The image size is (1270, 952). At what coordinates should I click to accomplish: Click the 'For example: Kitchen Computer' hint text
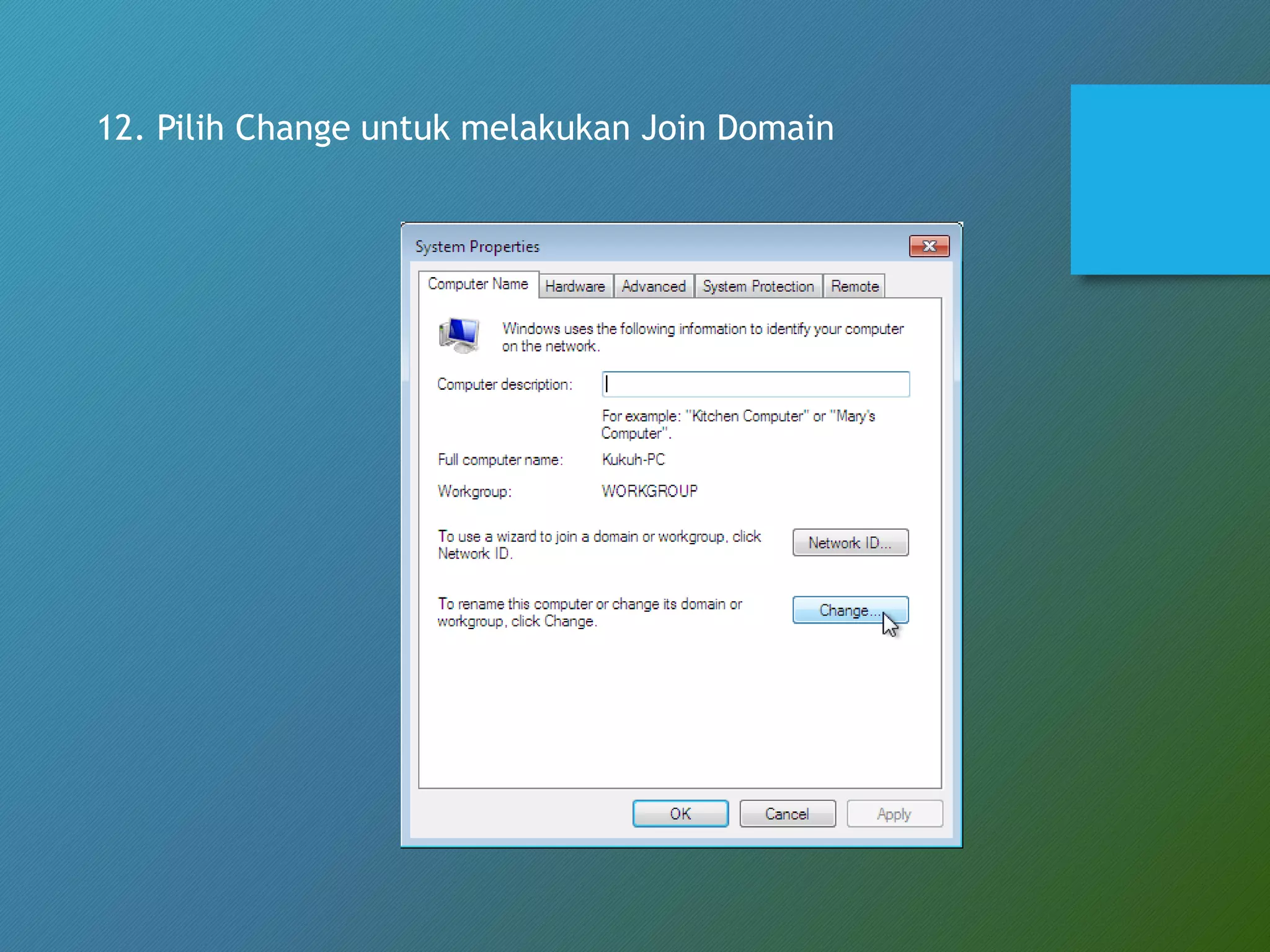(738, 425)
